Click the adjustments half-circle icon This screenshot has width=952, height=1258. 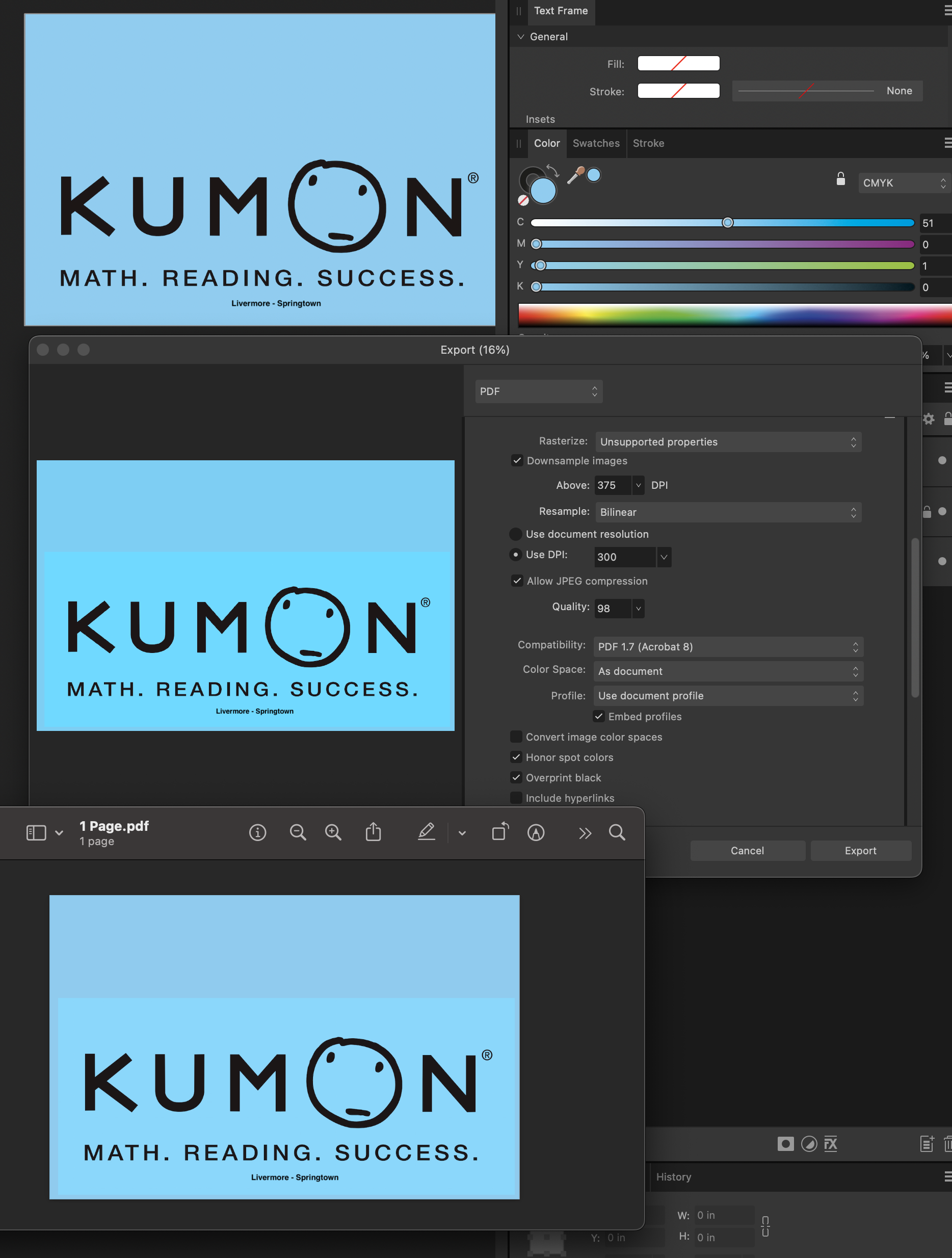tap(809, 1144)
